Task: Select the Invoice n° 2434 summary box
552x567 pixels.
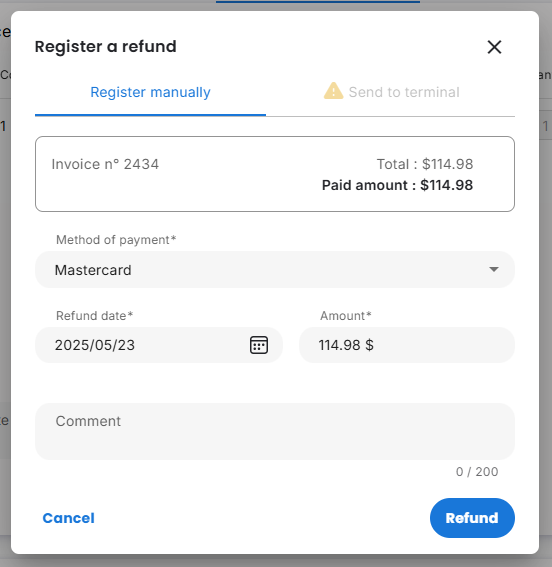Action: tap(275, 174)
